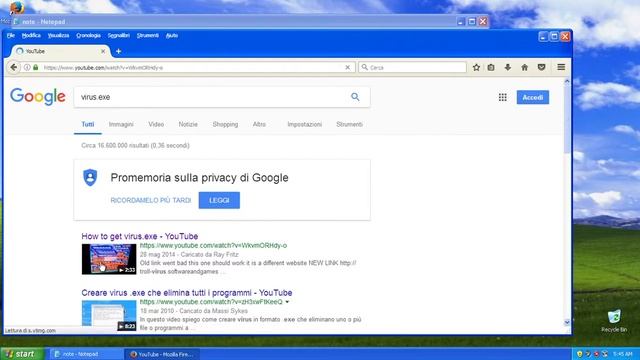The width and height of the screenshot is (640, 360).
Task: Click the privacy shield icon in reminder card
Action: click(x=90, y=178)
